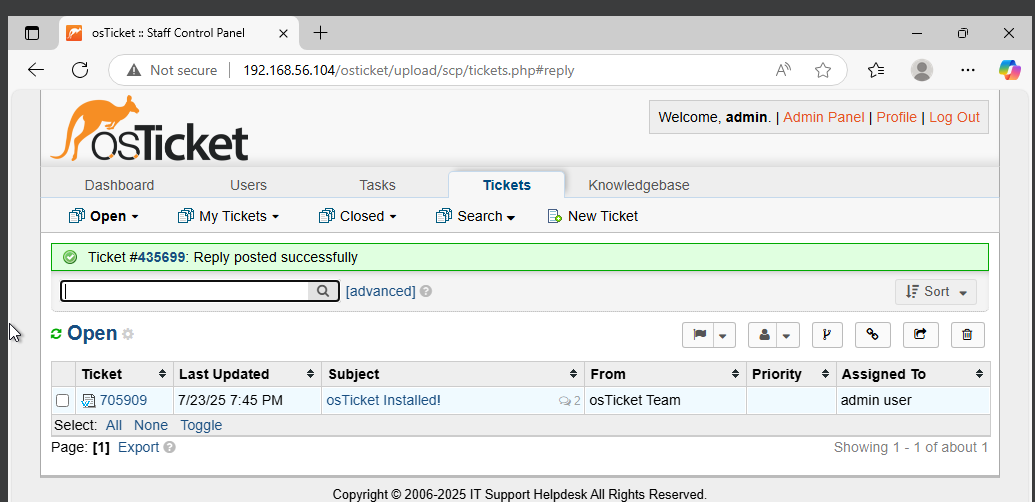This screenshot has height=502, width=1035.
Task: Open the advanced search link
Action: [380, 292]
